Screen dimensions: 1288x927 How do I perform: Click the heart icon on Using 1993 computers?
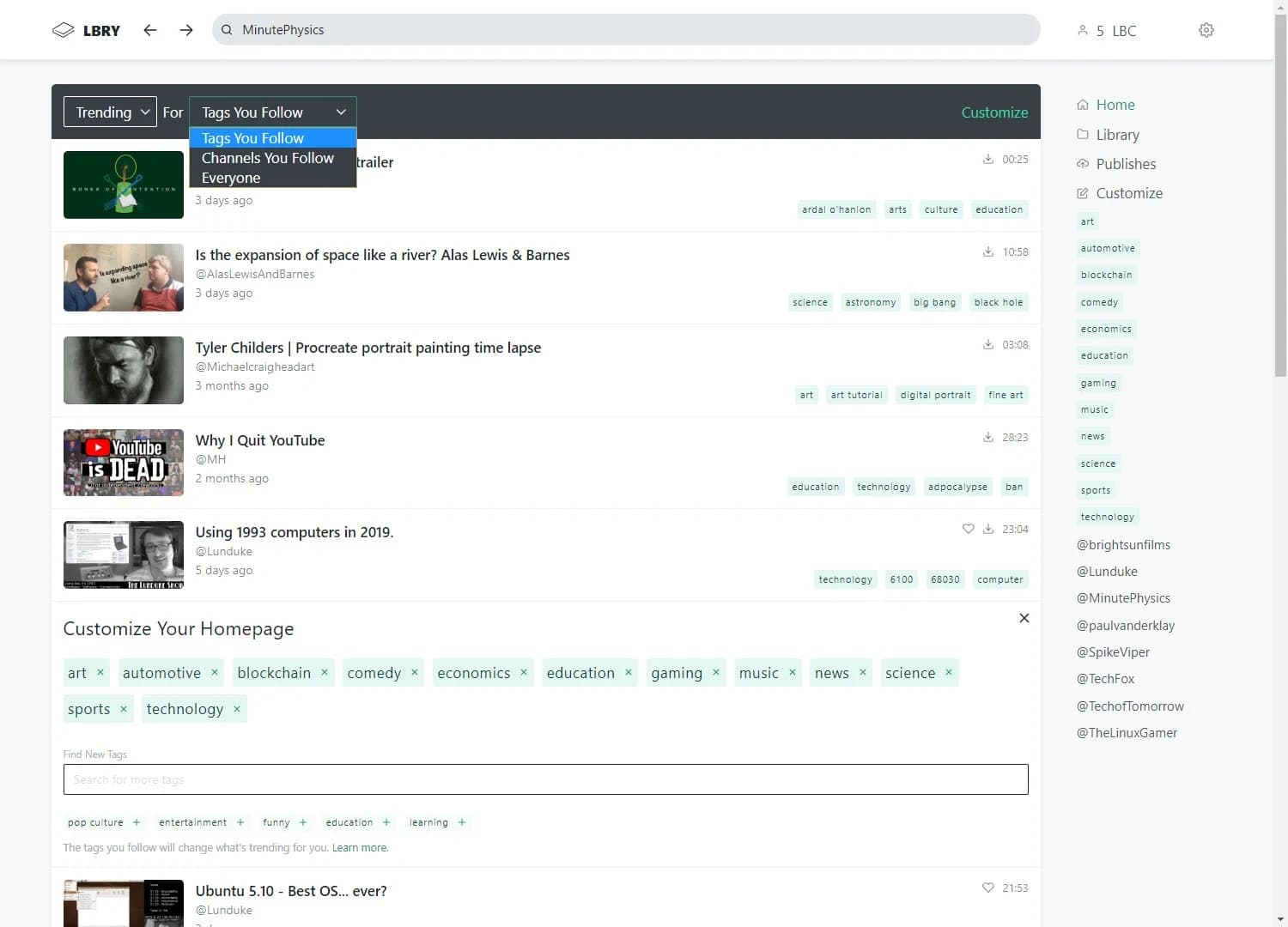click(x=969, y=529)
